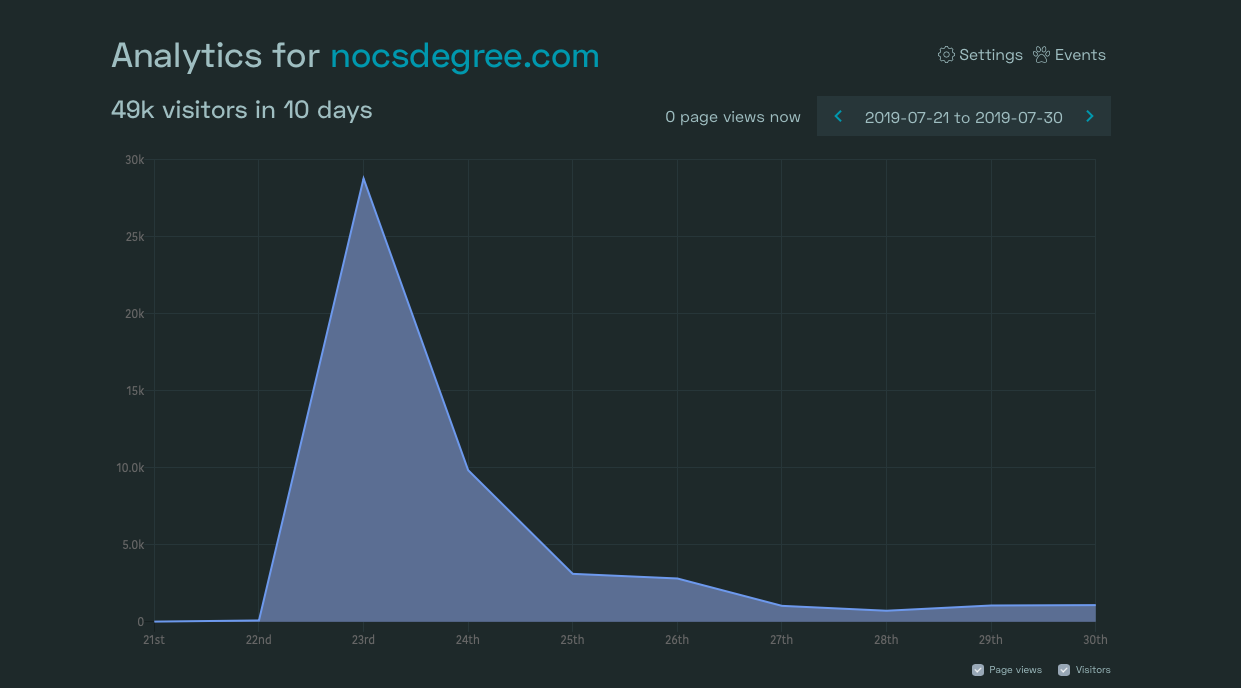Click the '30k' y-axis label
Viewport: 1241px width, 688px height.
click(x=134, y=160)
